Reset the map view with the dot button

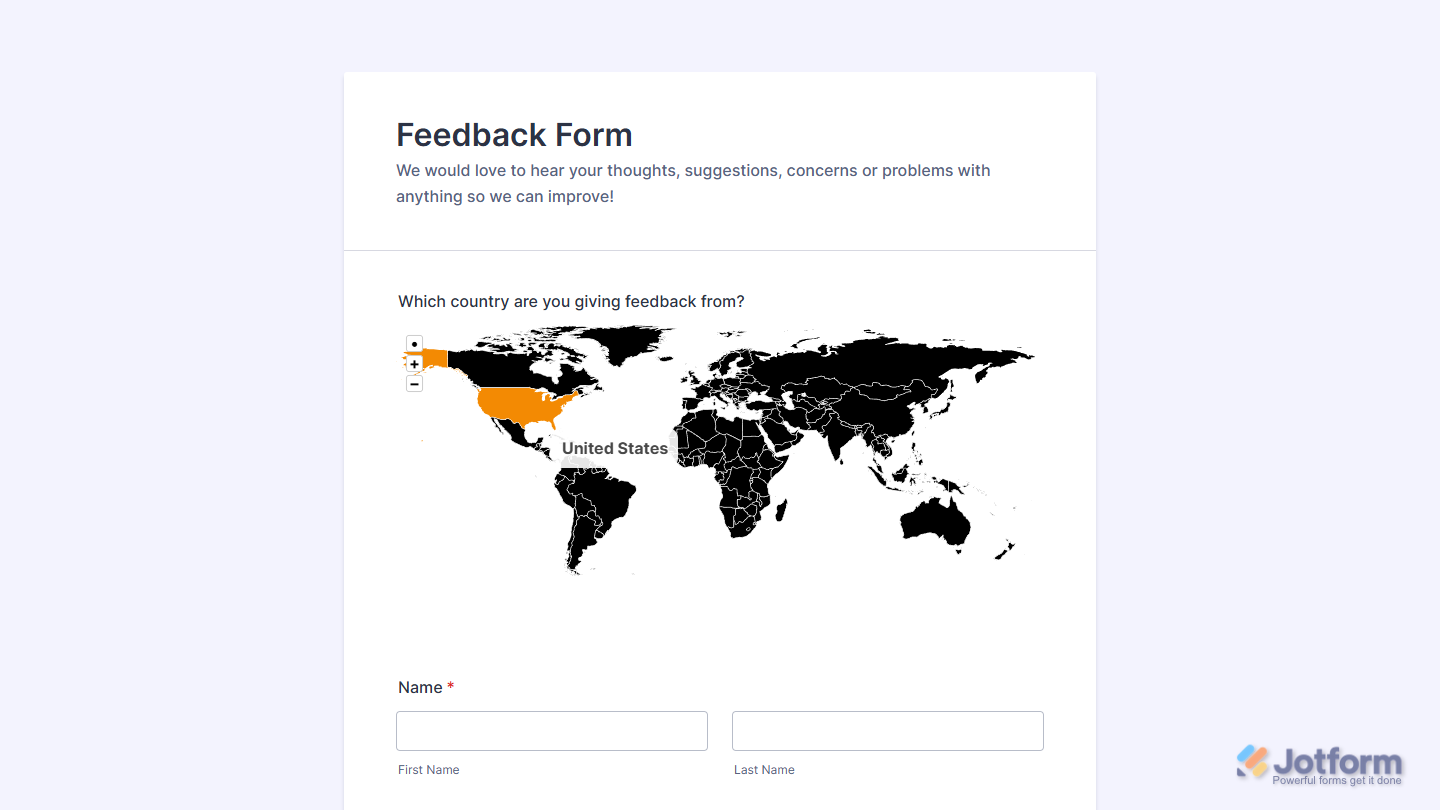pyautogui.click(x=414, y=343)
